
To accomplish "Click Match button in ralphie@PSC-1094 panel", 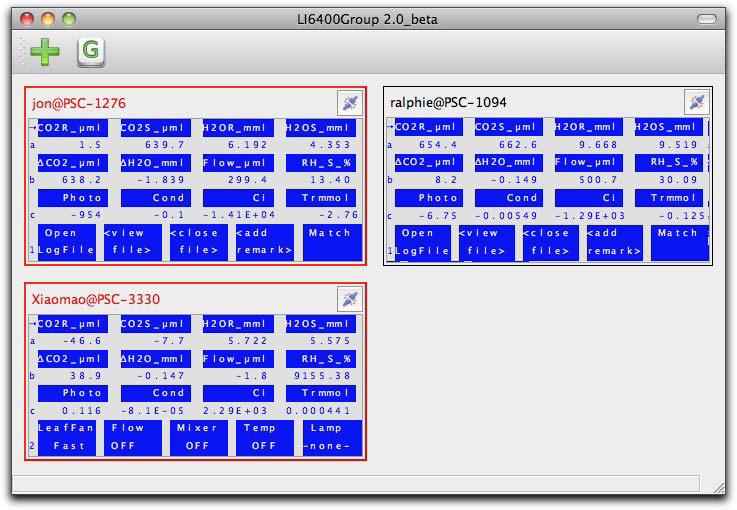I will click(680, 243).
